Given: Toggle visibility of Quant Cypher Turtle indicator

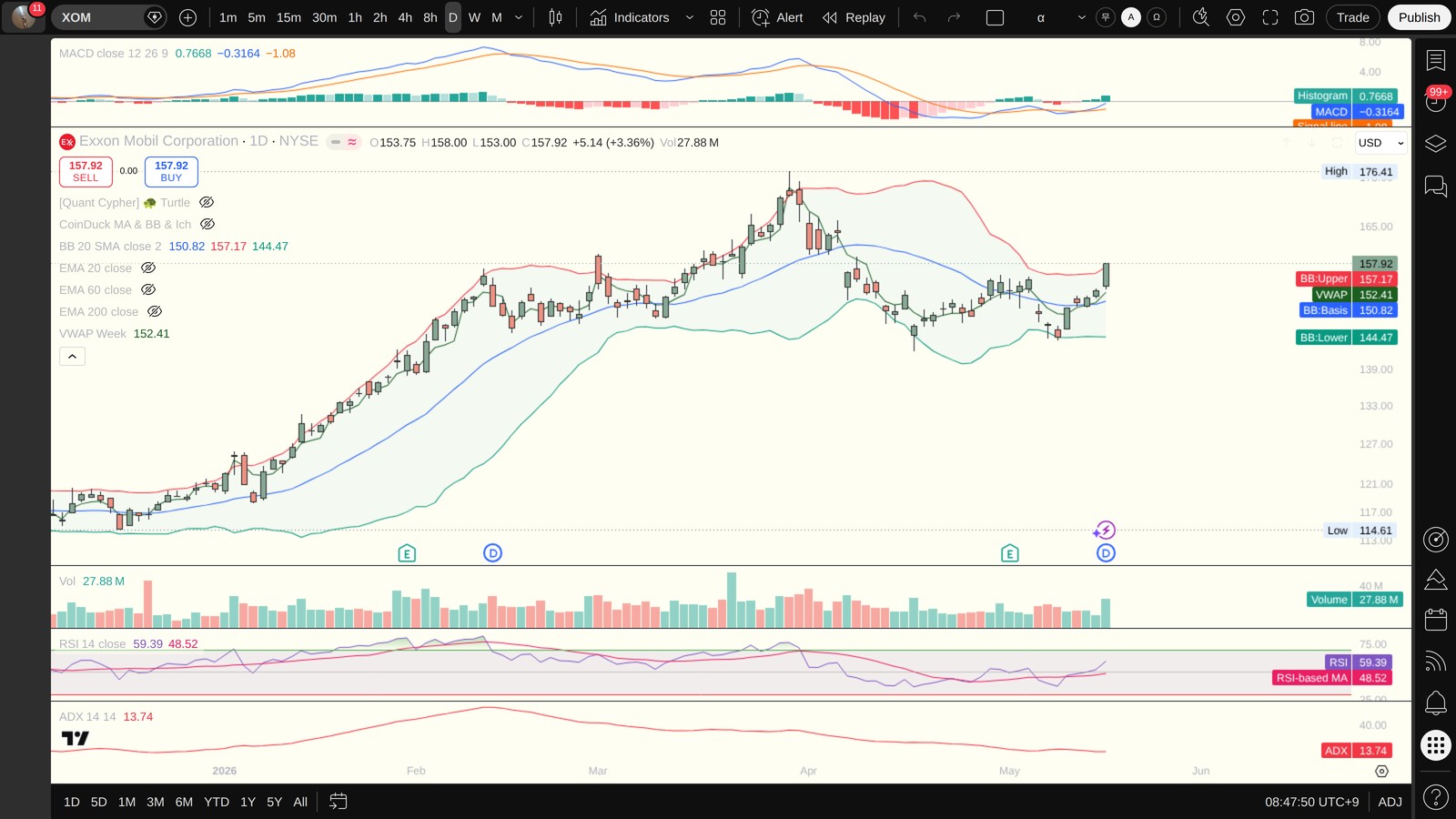Looking at the screenshot, I should point(207,203).
